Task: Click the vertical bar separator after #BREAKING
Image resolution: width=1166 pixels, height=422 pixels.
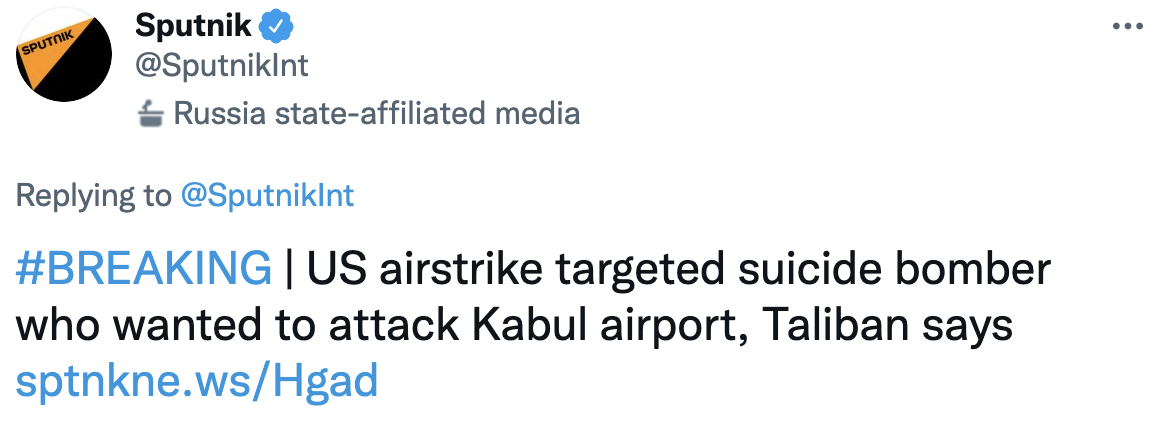Action: [289, 269]
